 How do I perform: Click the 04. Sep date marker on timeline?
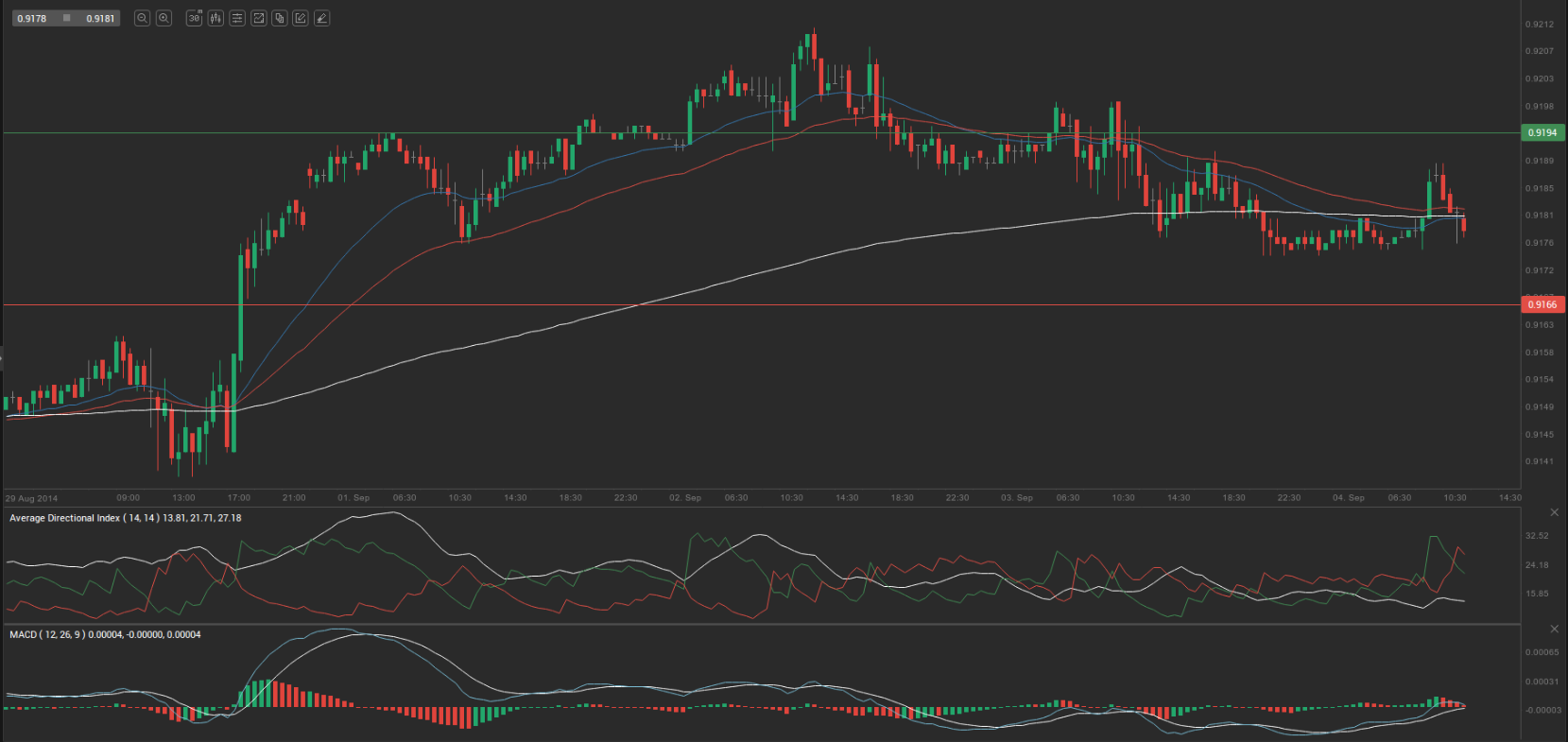point(1349,497)
